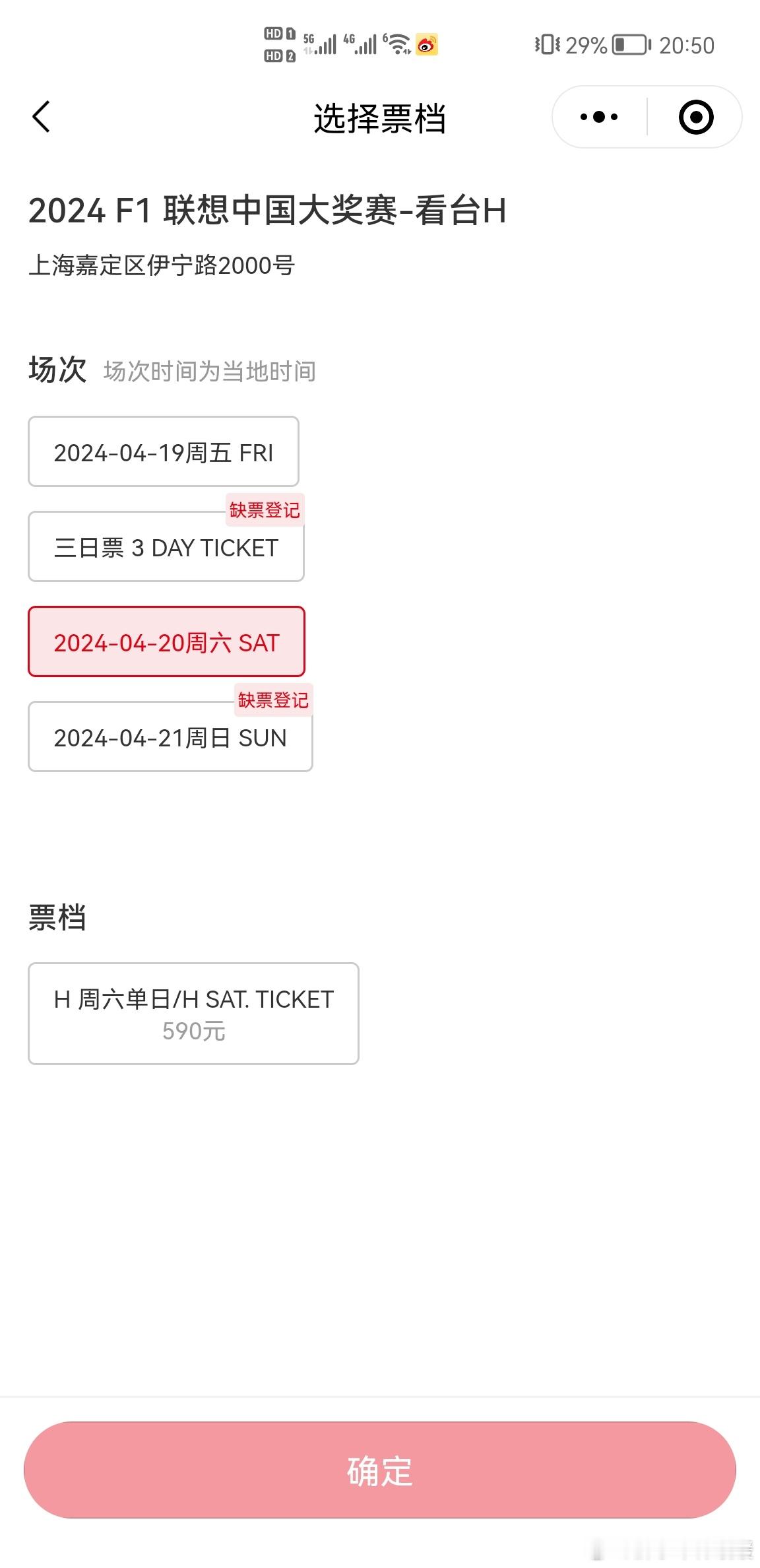The height and width of the screenshot is (1568, 760).
Task: Tap the 选择票档 page title
Action: [x=380, y=119]
